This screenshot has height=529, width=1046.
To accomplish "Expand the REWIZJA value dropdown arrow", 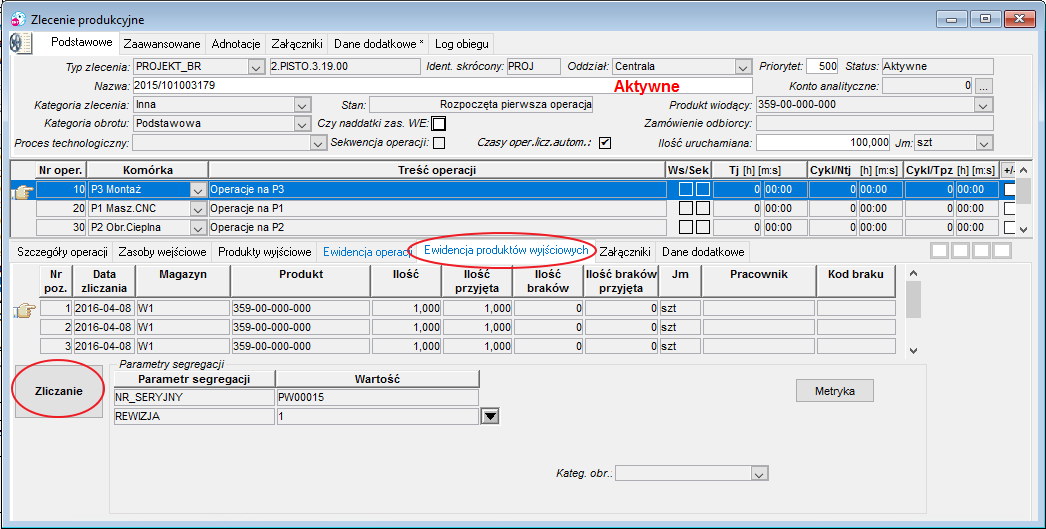I will point(490,416).
